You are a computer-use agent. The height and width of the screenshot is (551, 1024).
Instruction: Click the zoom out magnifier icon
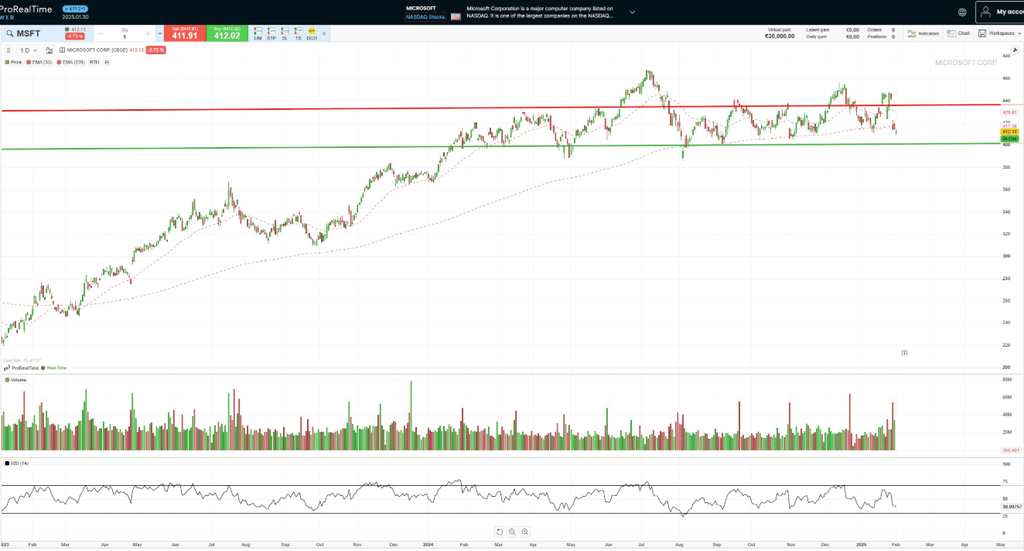tap(512, 532)
